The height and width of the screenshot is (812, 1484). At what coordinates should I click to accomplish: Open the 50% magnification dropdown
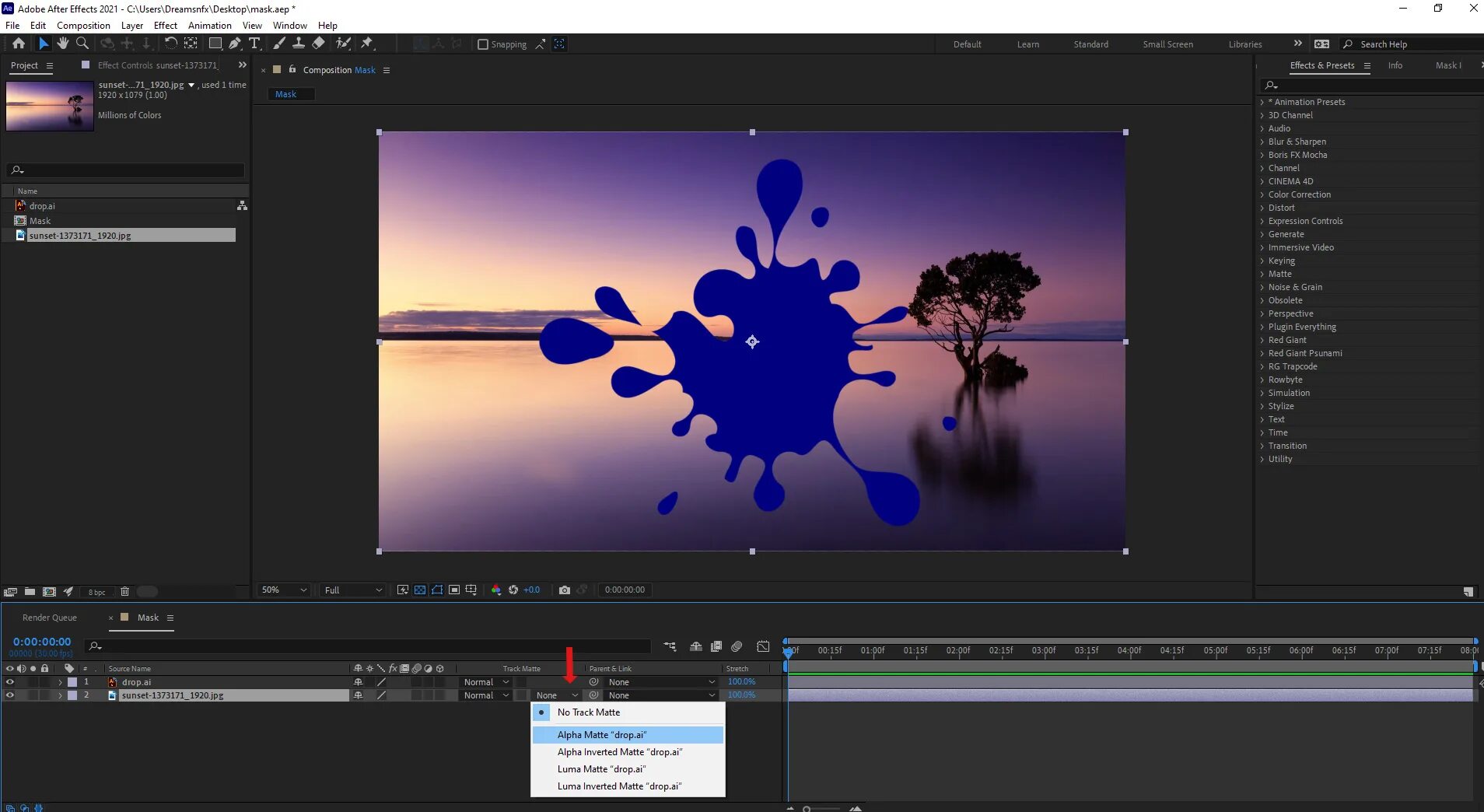[x=284, y=590]
